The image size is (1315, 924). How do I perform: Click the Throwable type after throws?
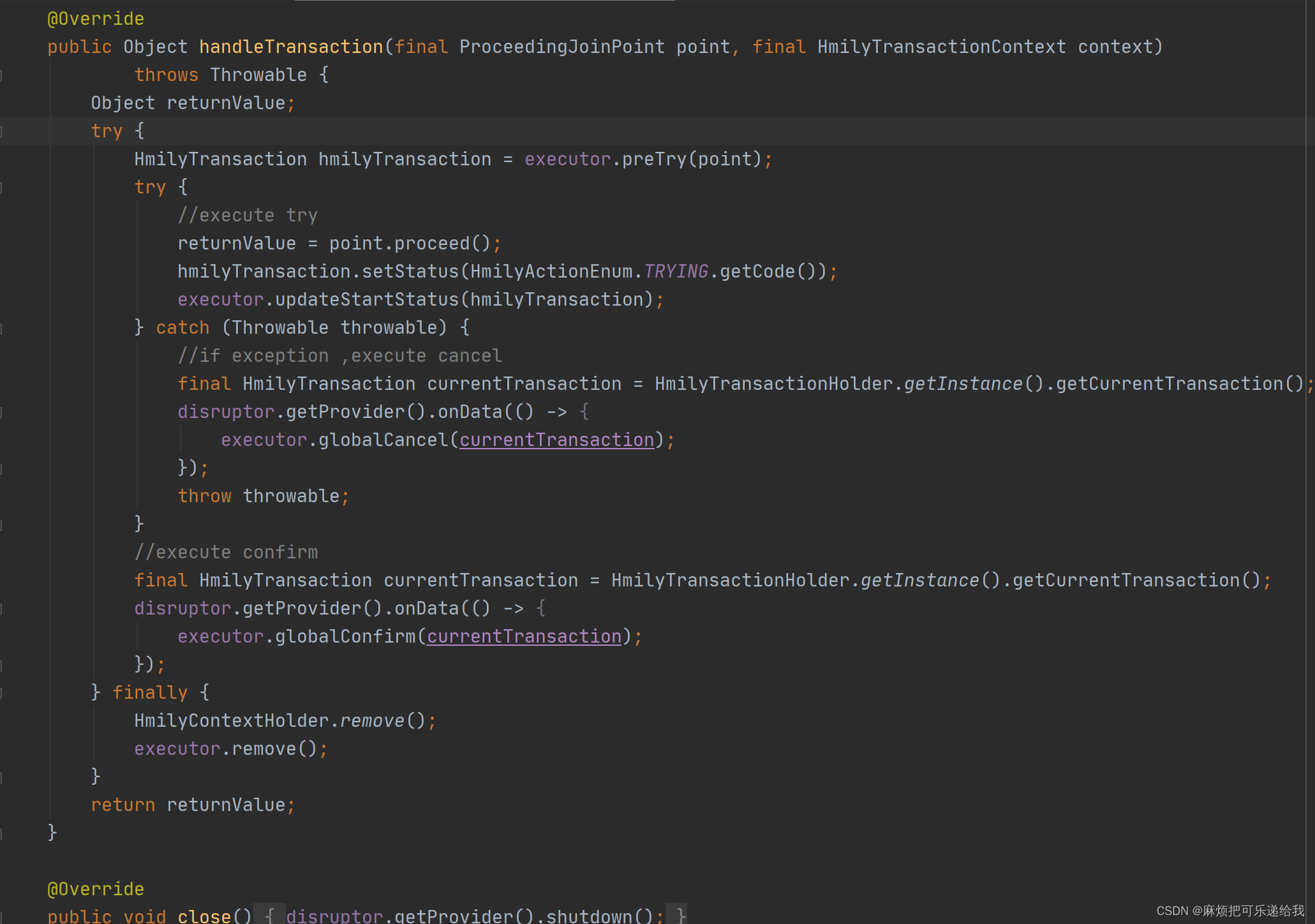[x=258, y=75]
